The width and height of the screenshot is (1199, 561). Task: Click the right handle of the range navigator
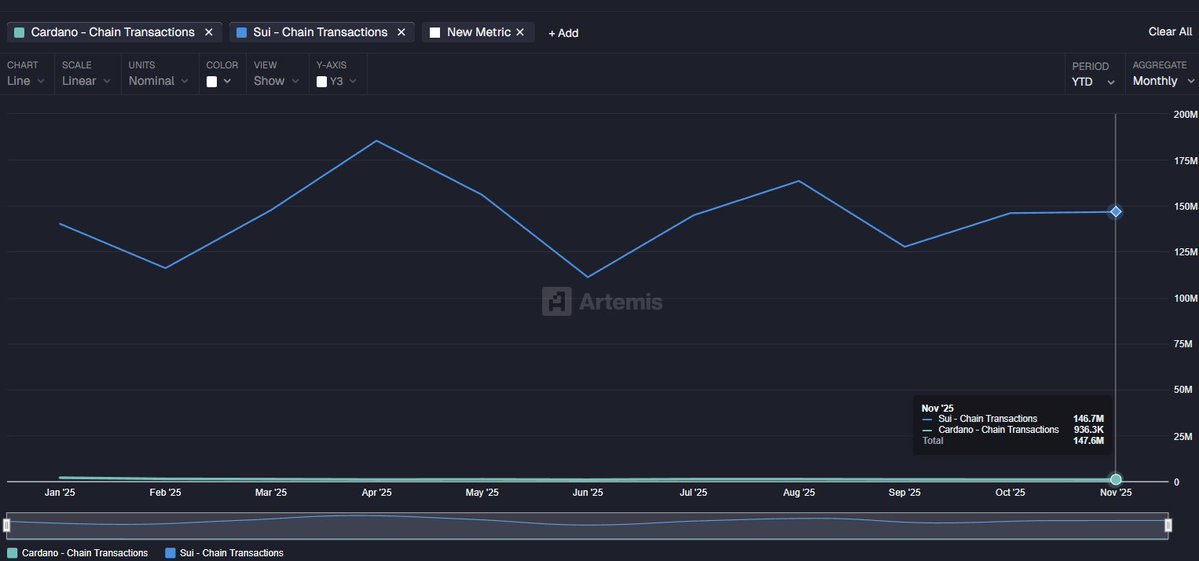click(1168, 525)
